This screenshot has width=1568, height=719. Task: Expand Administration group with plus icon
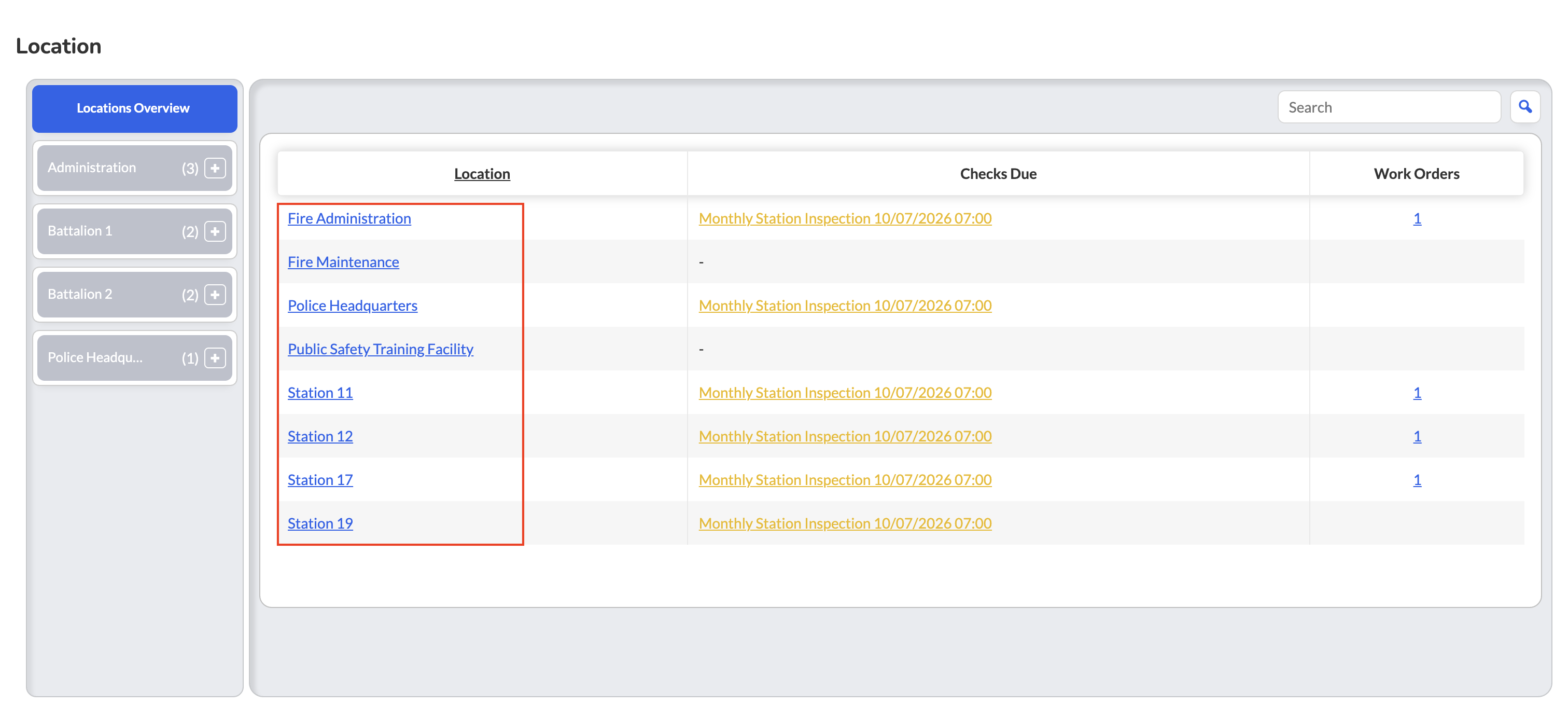tap(215, 168)
